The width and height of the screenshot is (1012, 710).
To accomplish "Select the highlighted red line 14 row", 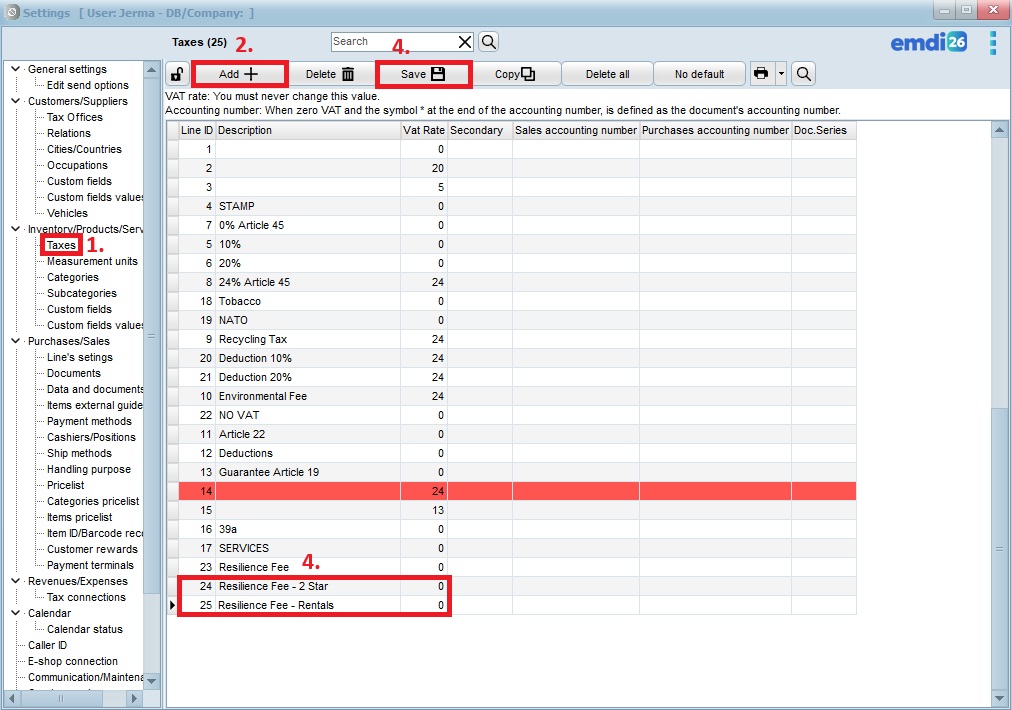I will point(517,491).
